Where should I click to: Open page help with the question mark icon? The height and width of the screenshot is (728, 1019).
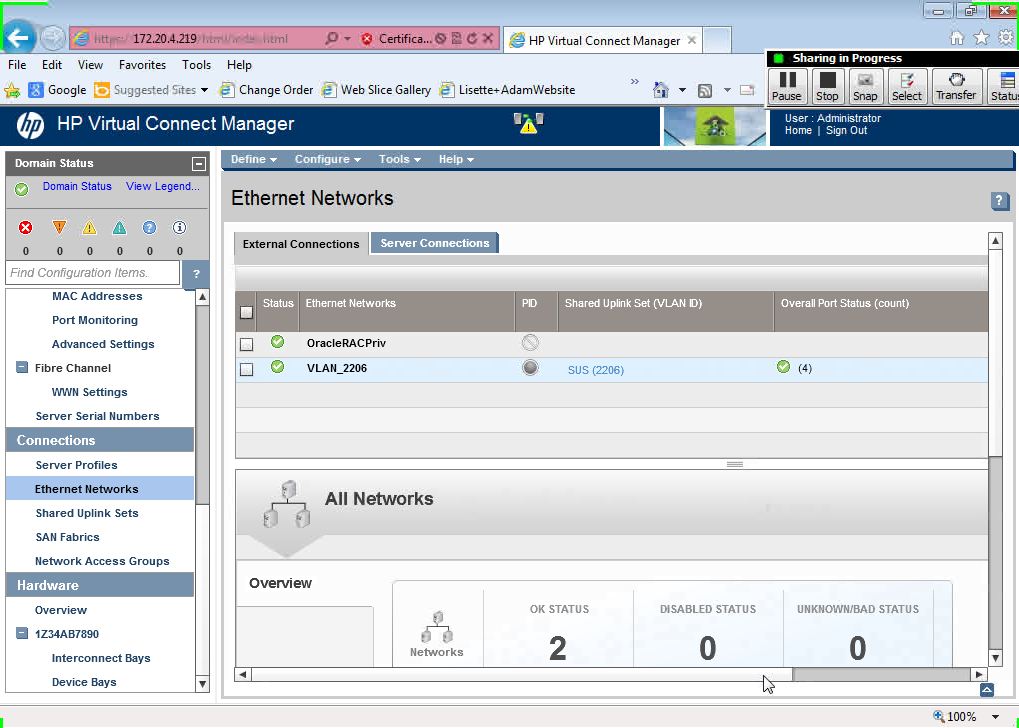(x=1000, y=202)
